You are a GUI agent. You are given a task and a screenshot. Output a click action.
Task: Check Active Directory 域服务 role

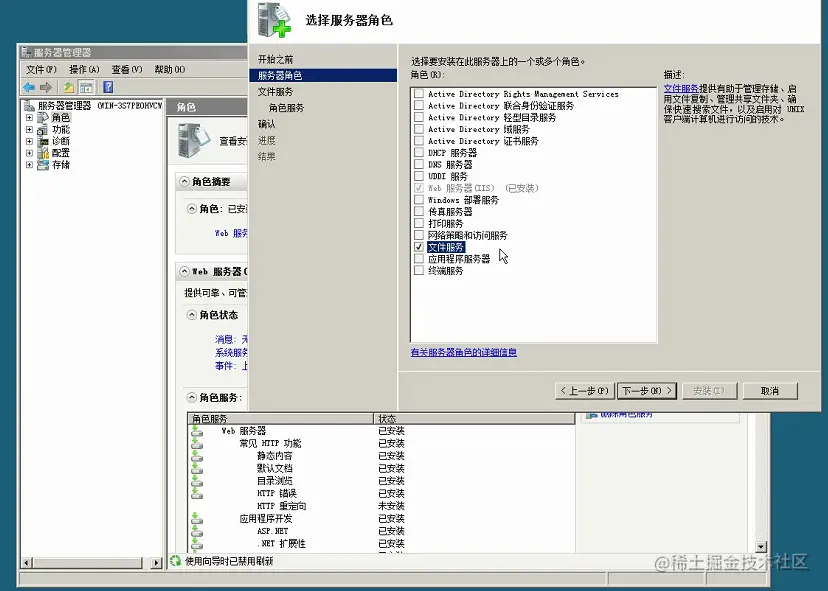[x=419, y=129]
